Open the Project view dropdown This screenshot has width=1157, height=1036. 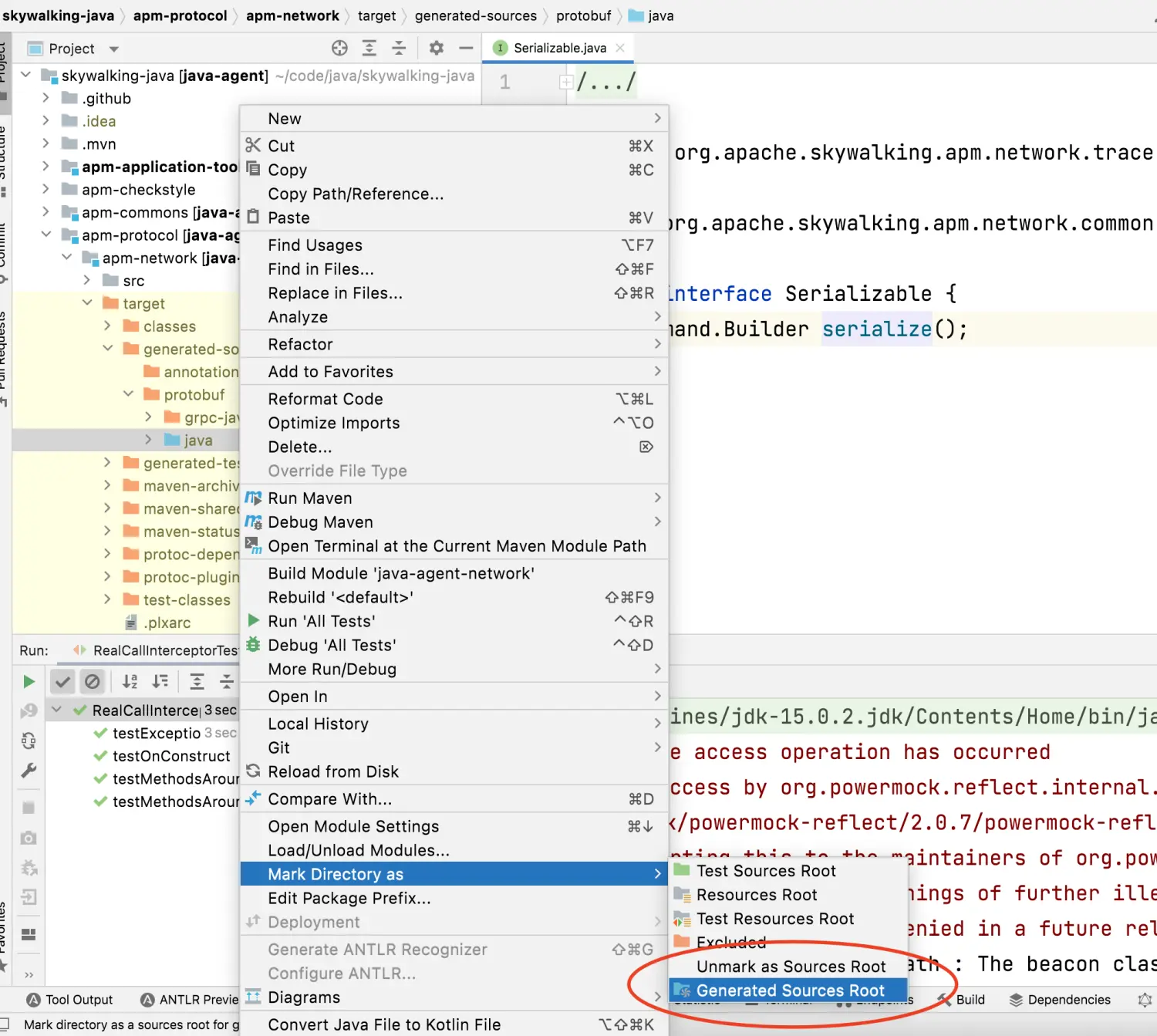114,49
